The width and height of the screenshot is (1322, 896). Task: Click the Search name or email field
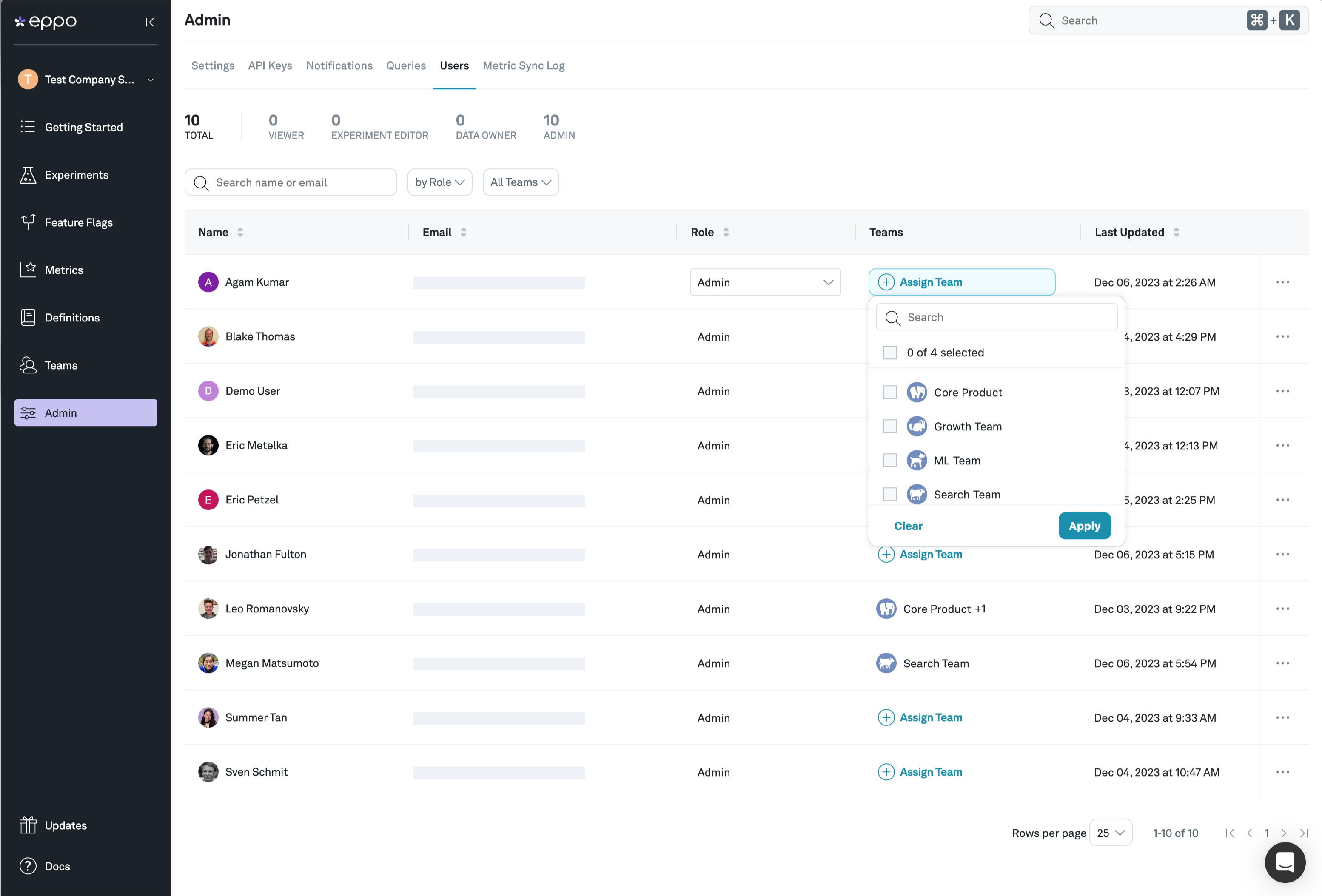[x=291, y=182]
